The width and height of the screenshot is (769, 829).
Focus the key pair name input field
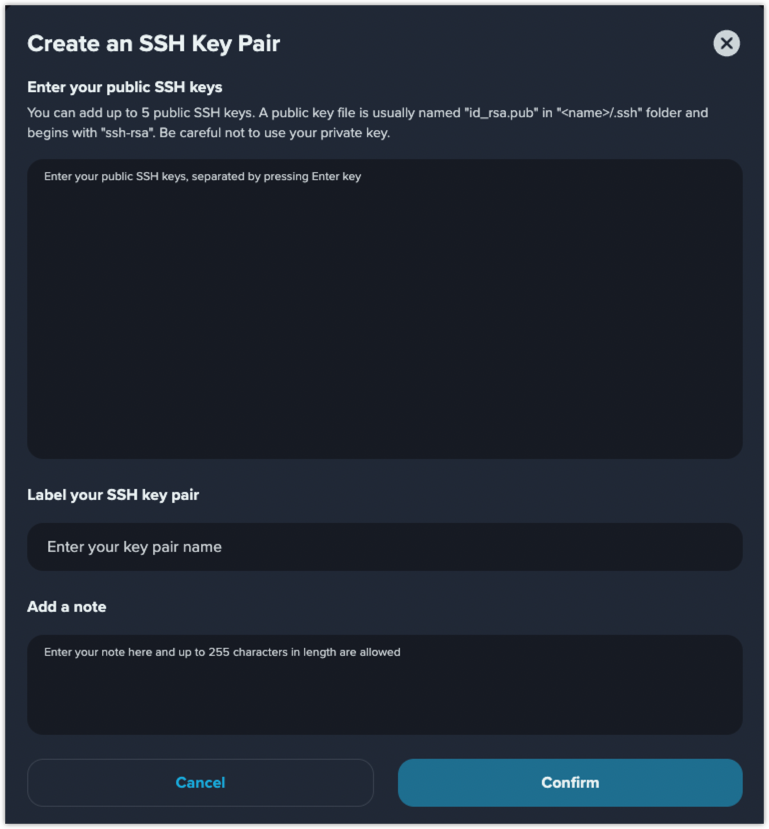coord(384,547)
